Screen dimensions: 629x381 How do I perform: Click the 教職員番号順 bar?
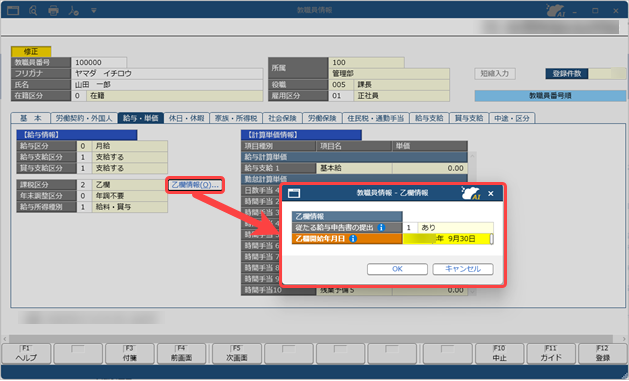(x=550, y=96)
